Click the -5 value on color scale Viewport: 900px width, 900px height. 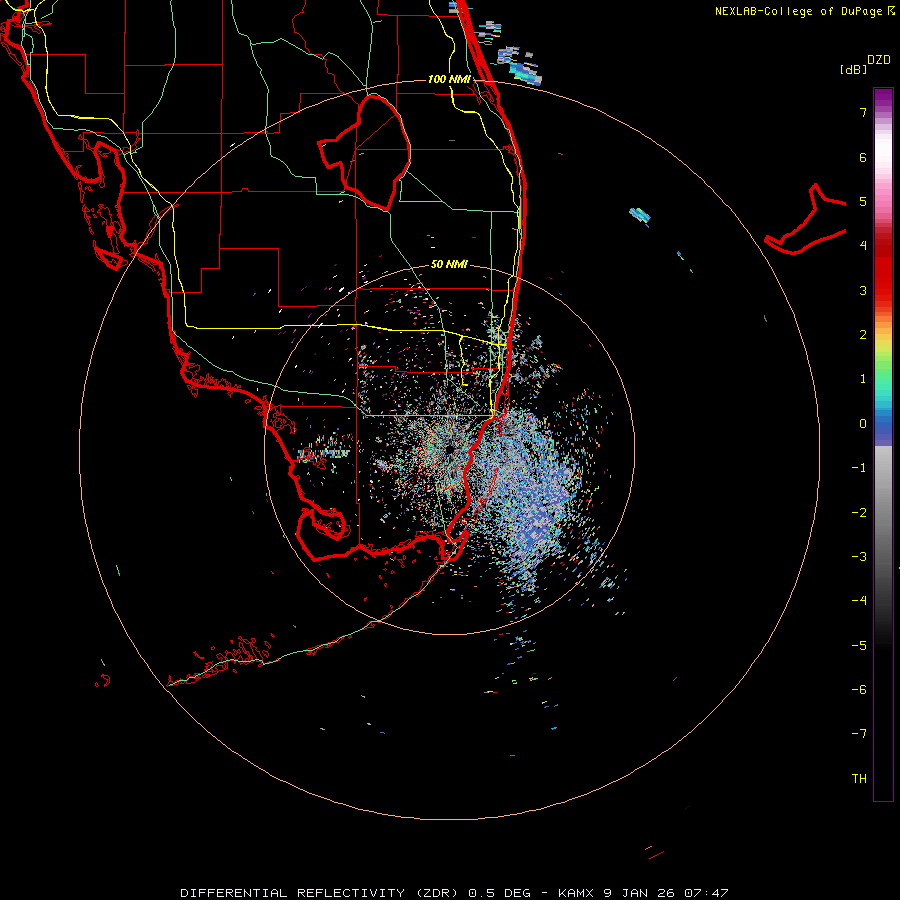point(859,646)
